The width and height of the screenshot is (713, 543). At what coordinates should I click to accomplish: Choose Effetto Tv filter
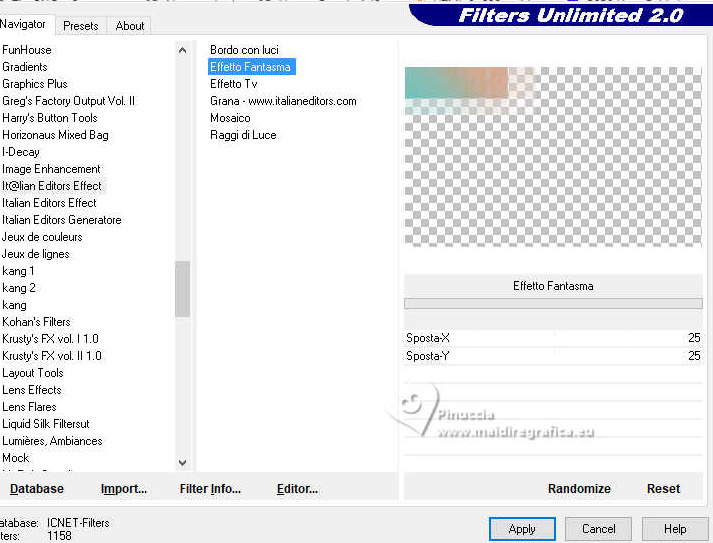click(x=234, y=84)
